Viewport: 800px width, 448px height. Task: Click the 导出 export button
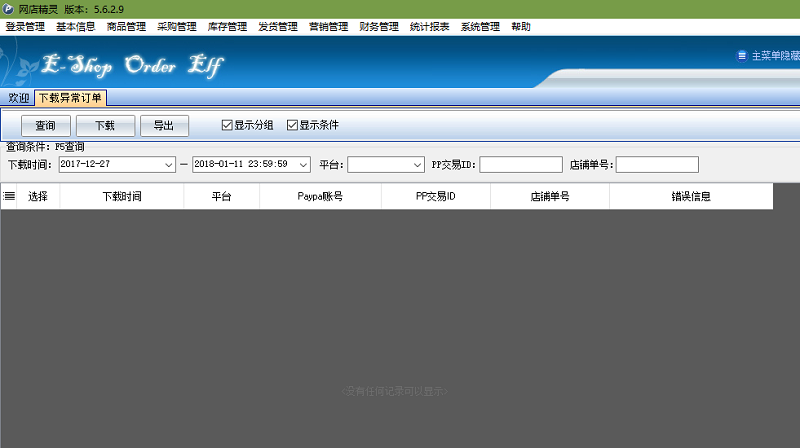tap(164, 126)
